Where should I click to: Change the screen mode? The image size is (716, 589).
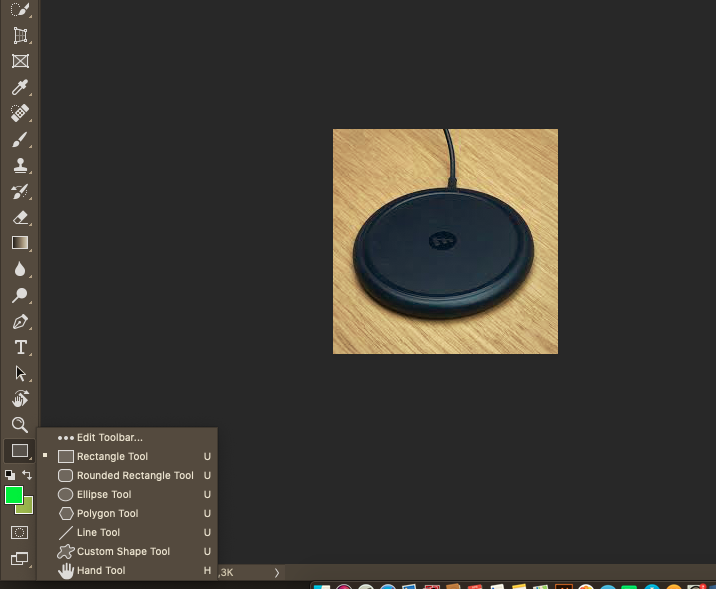pyautogui.click(x=19, y=558)
